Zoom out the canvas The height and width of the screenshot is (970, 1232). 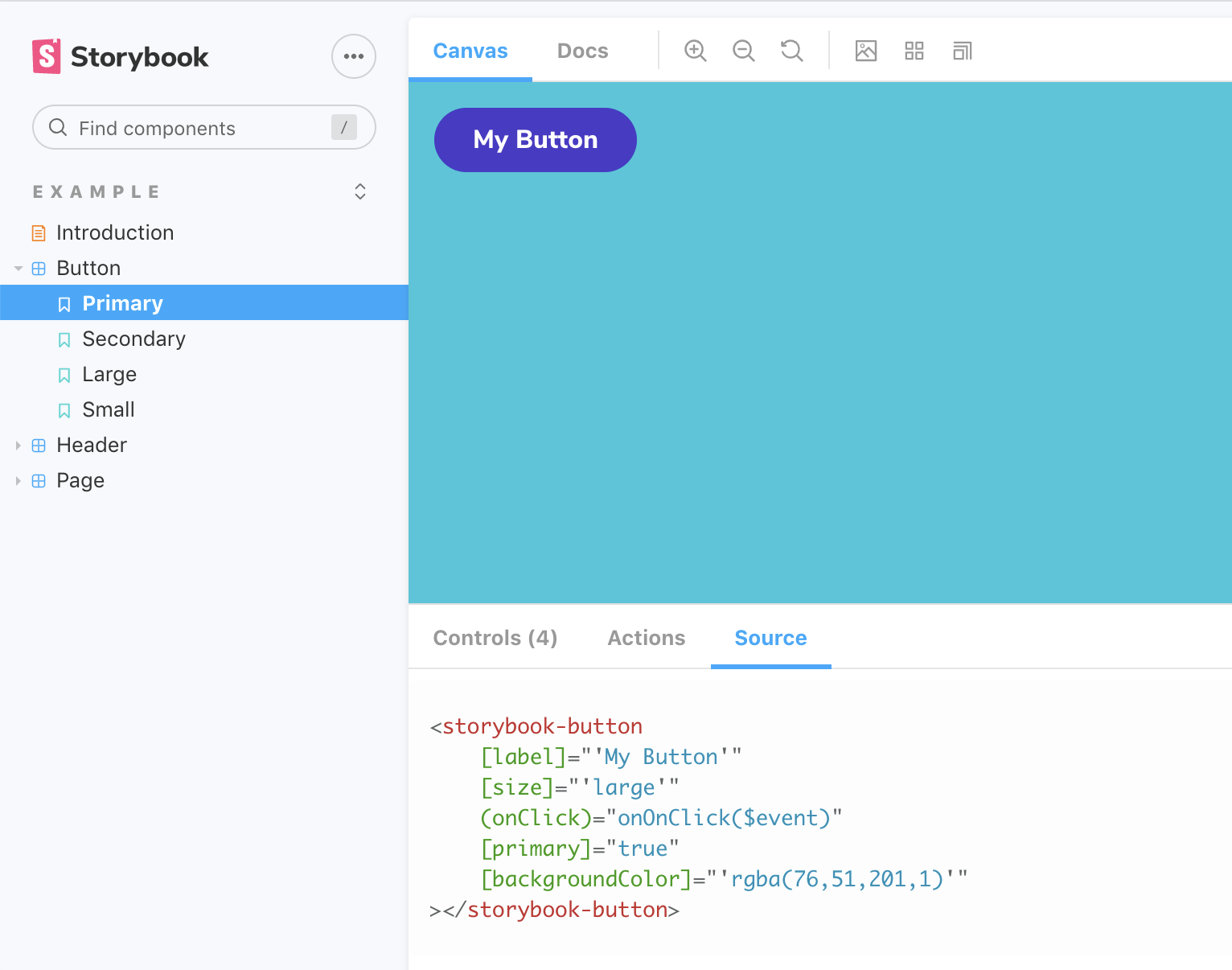pos(744,51)
